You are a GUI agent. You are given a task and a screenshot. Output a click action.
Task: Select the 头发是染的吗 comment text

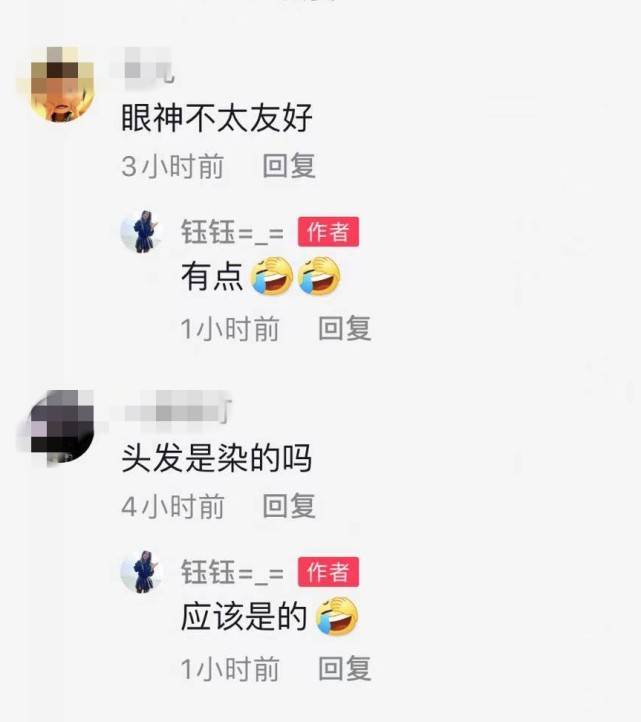coord(217,458)
